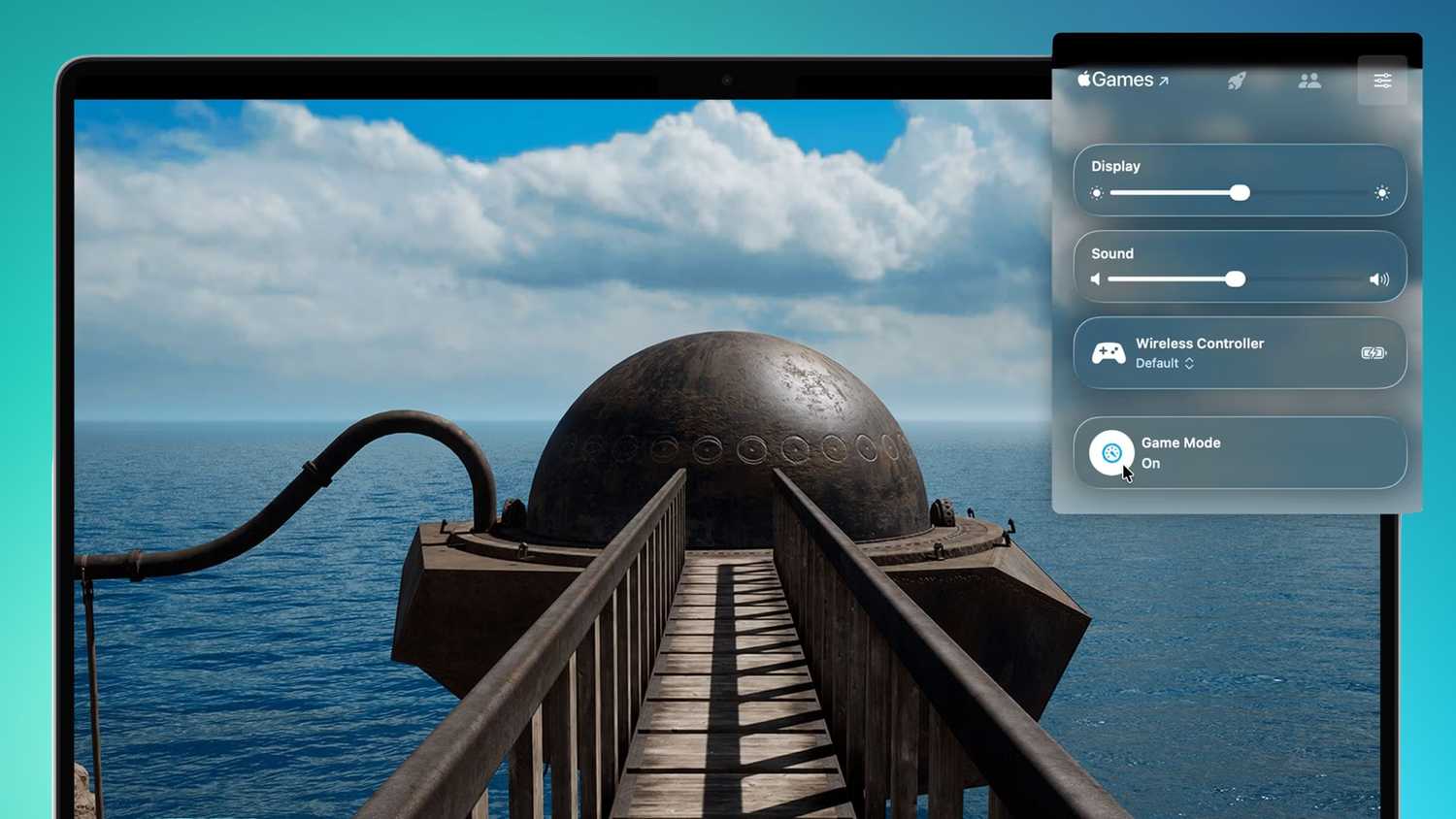
Task: Click the Display brightness slider knob
Action: pyautogui.click(x=1240, y=193)
